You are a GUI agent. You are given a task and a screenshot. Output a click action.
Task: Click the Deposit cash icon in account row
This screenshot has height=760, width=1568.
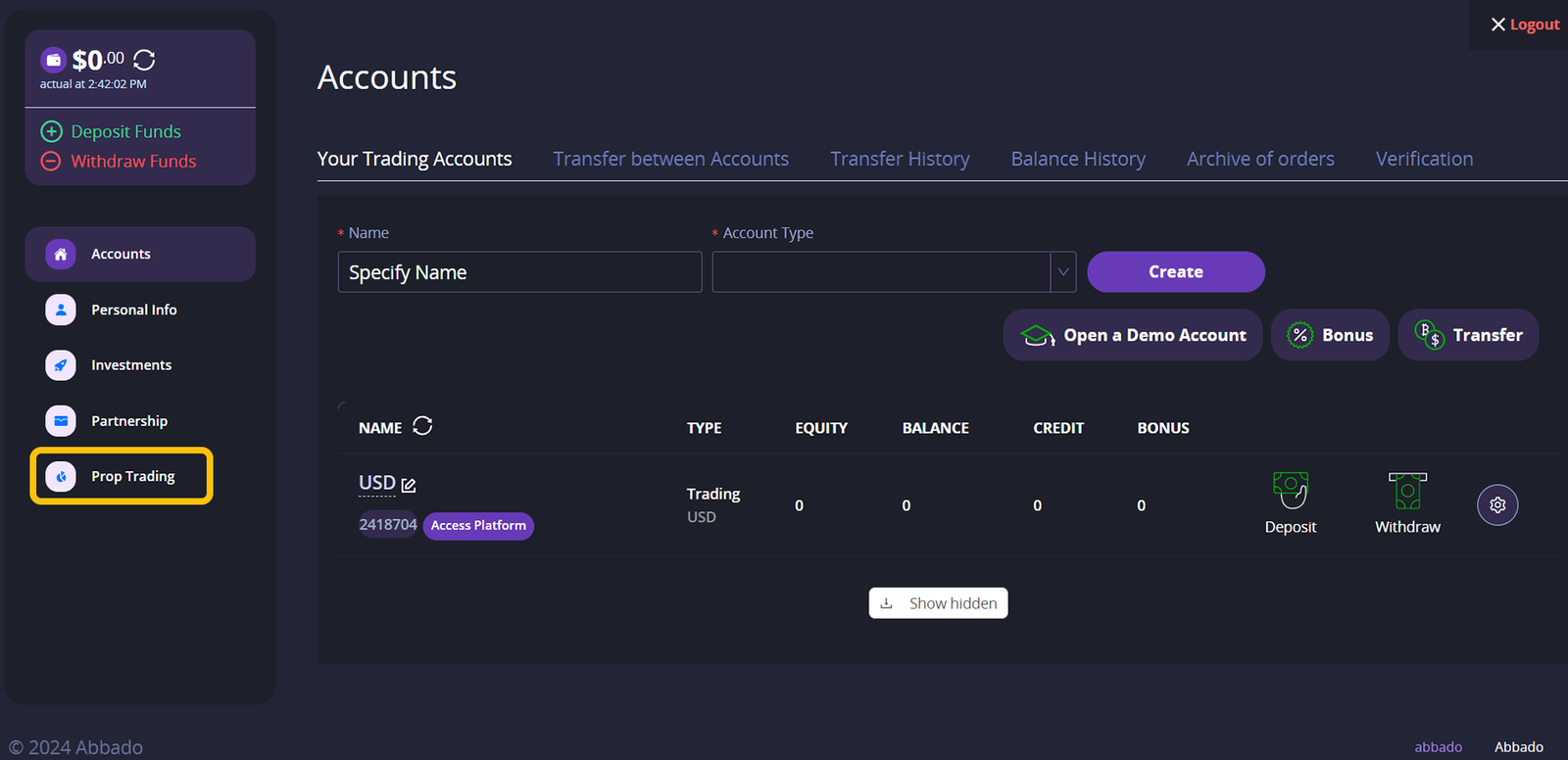tap(1290, 491)
